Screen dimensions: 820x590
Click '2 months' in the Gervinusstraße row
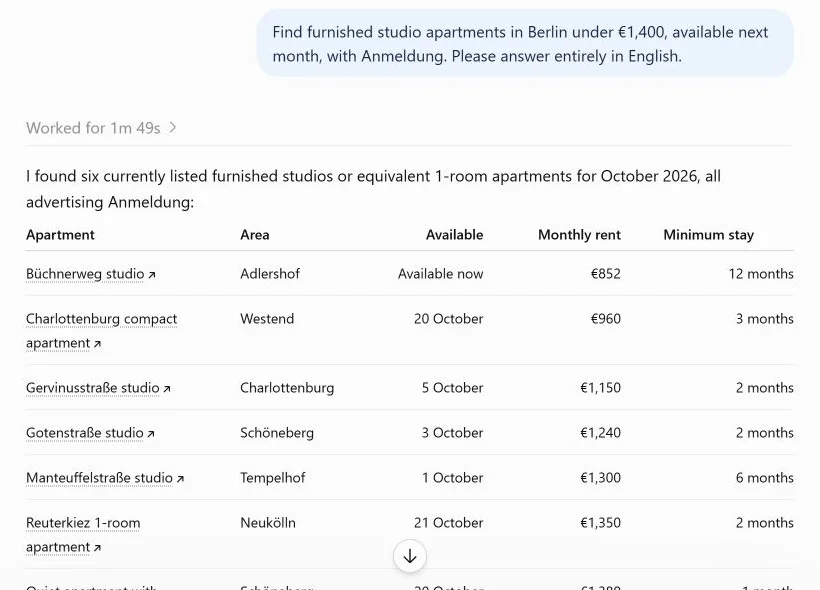[x=765, y=388]
